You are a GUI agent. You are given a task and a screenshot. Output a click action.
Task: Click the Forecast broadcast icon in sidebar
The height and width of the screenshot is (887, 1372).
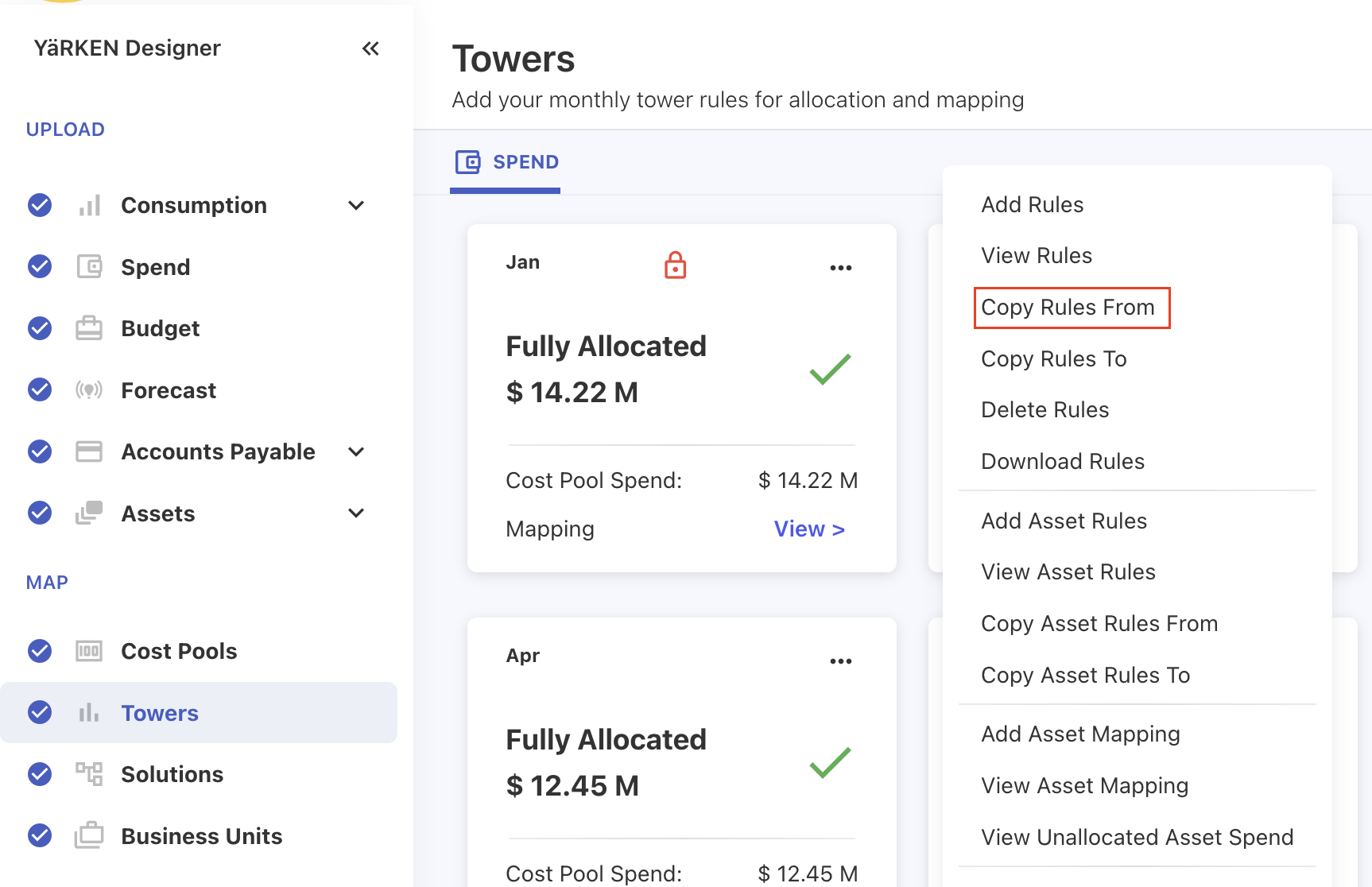[89, 390]
